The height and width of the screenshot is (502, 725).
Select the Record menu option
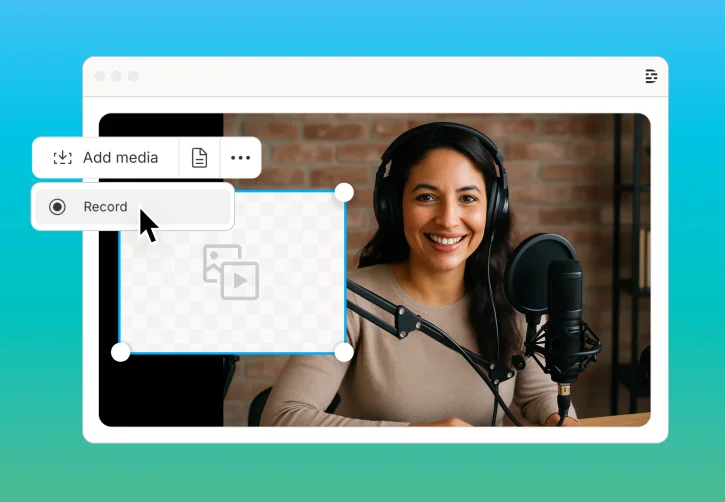(133, 207)
